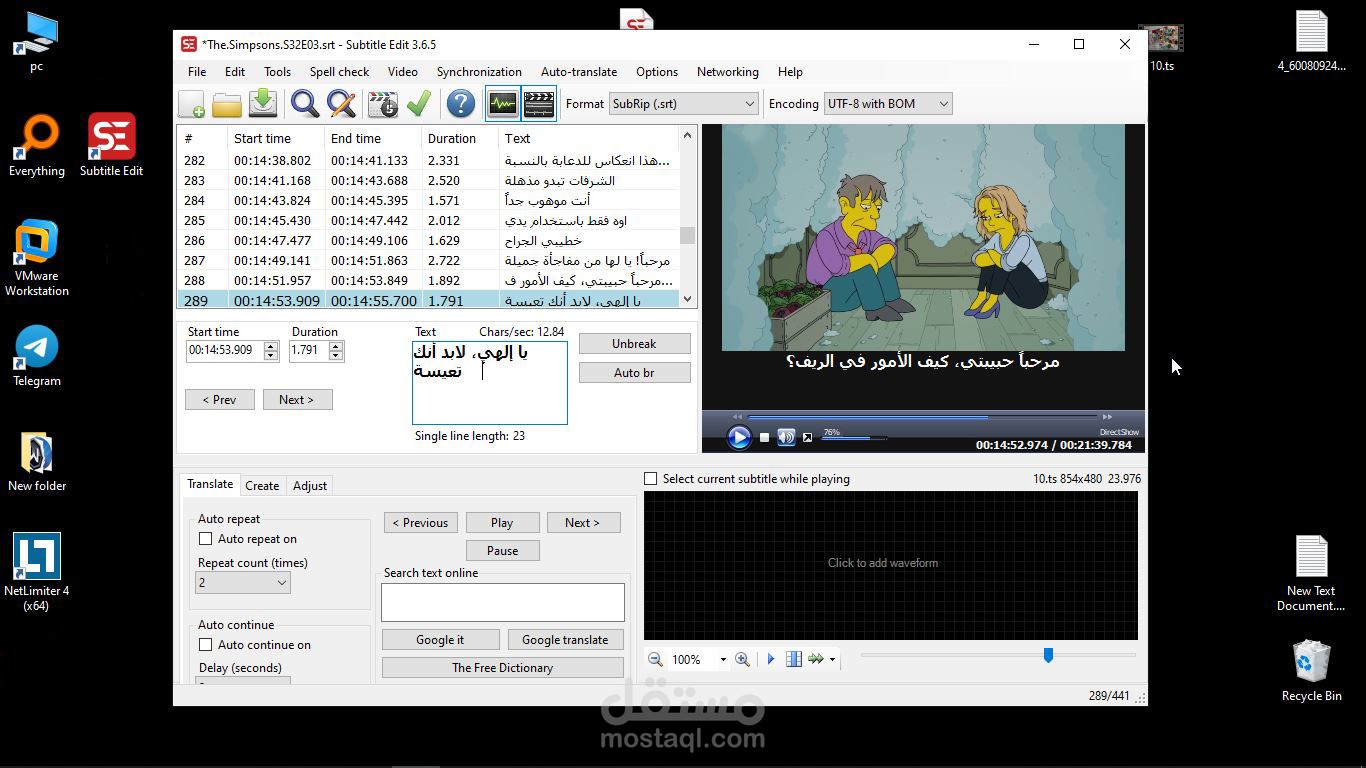Click the waveform column layout icon
This screenshot has width=1366, height=768.
(x=794, y=659)
